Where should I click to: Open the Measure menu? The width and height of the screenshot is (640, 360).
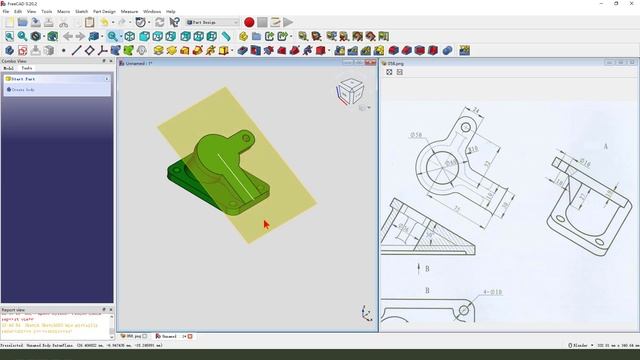click(129, 11)
